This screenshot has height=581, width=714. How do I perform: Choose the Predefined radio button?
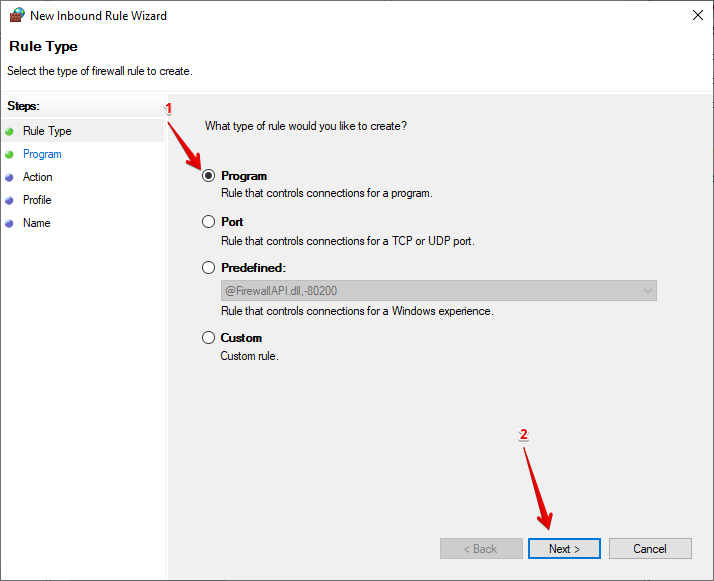coord(208,268)
